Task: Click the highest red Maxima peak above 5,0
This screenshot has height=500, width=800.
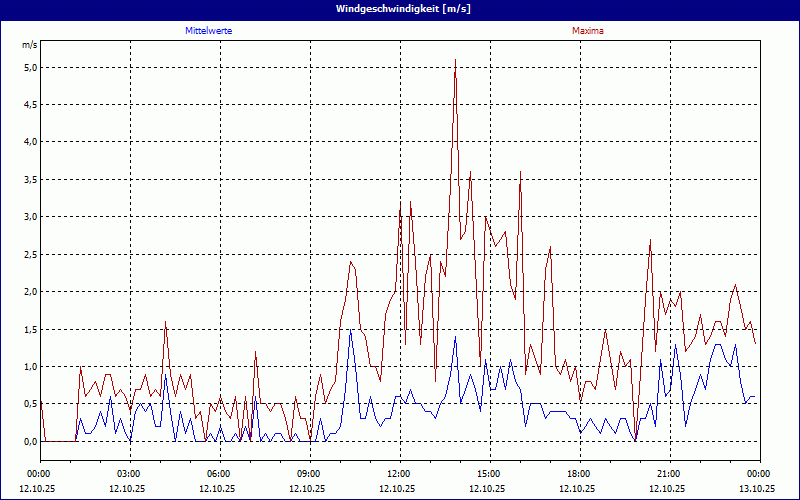Action: (455, 61)
